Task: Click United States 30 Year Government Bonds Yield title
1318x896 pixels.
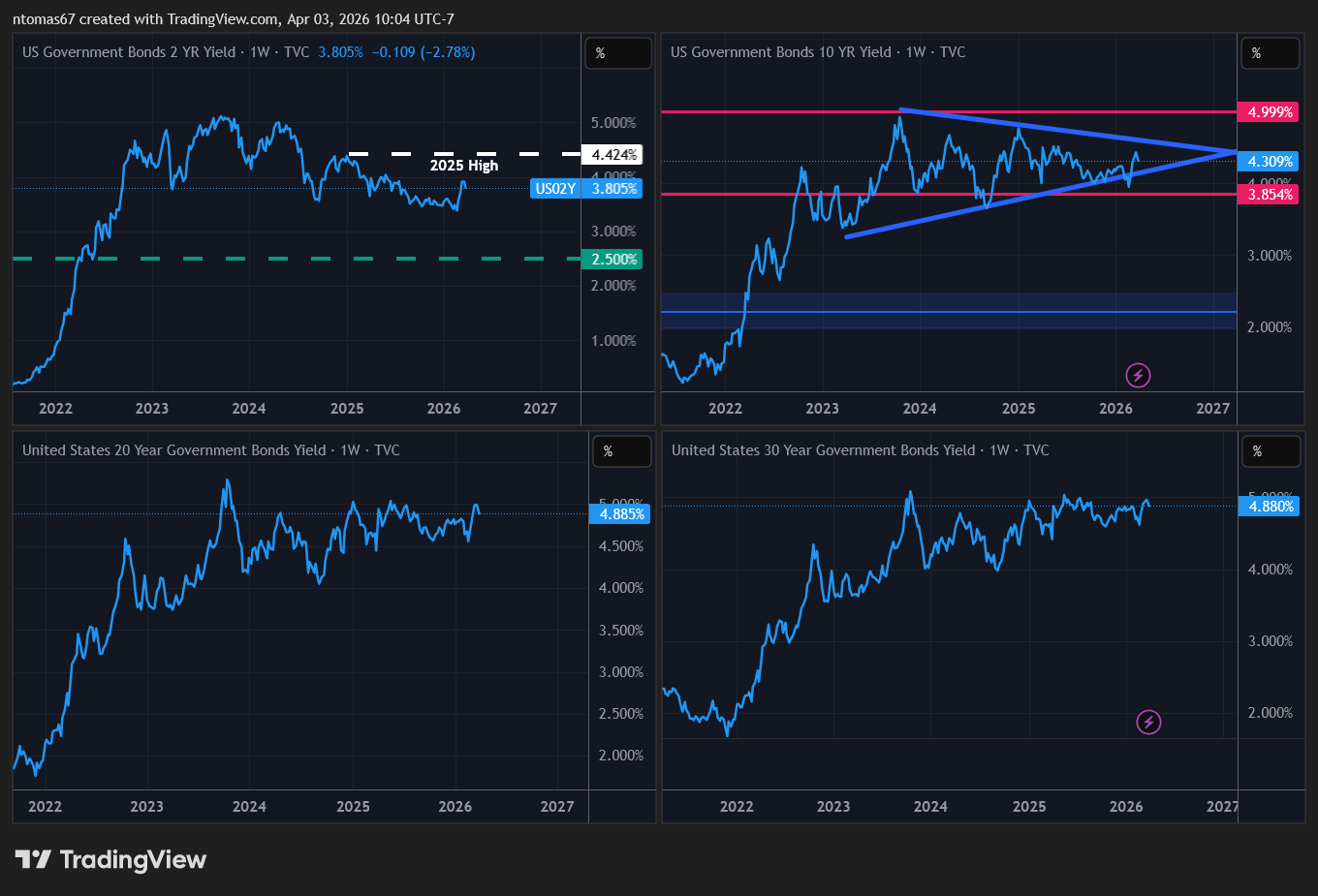Action: [x=823, y=450]
